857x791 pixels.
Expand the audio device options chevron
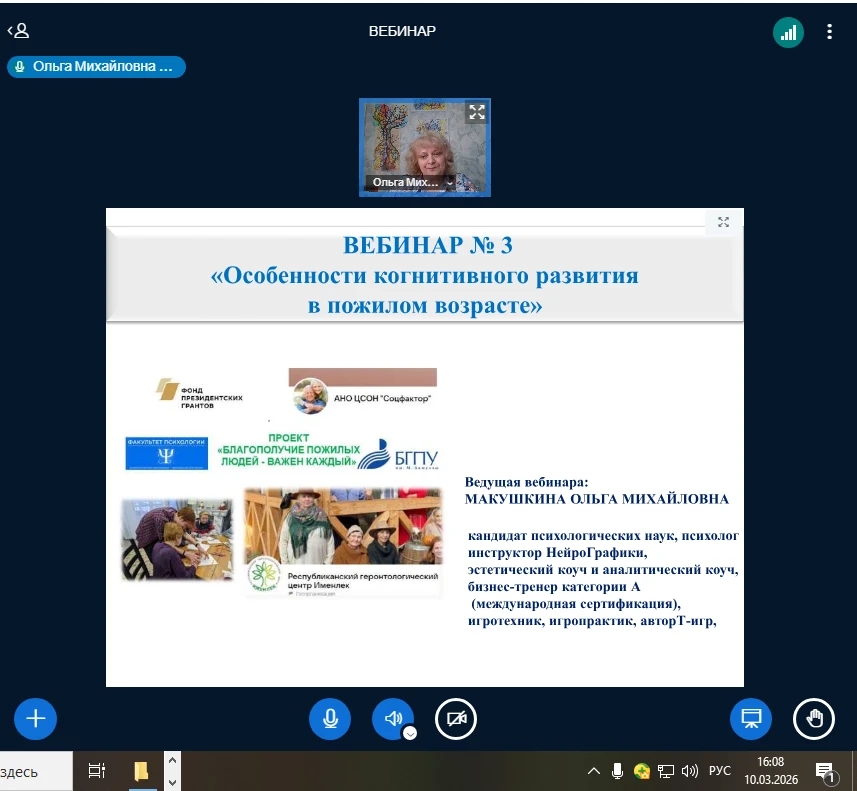click(x=410, y=733)
